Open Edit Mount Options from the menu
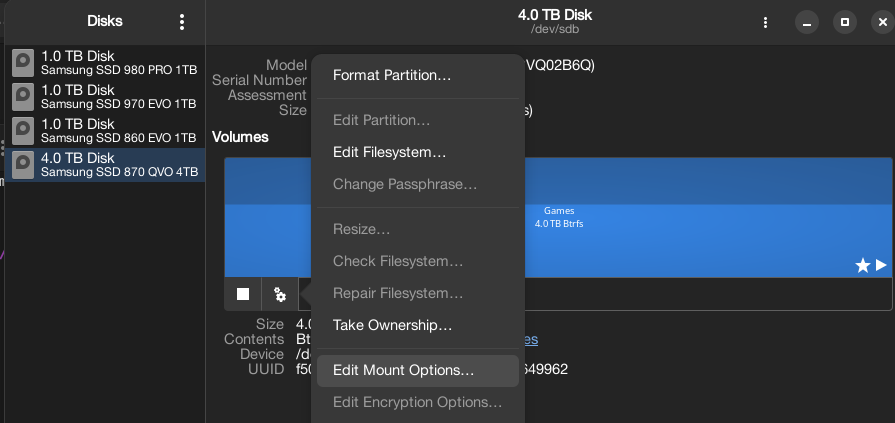Viewport: 895px width, 423px height. click(x=403, y=370)
